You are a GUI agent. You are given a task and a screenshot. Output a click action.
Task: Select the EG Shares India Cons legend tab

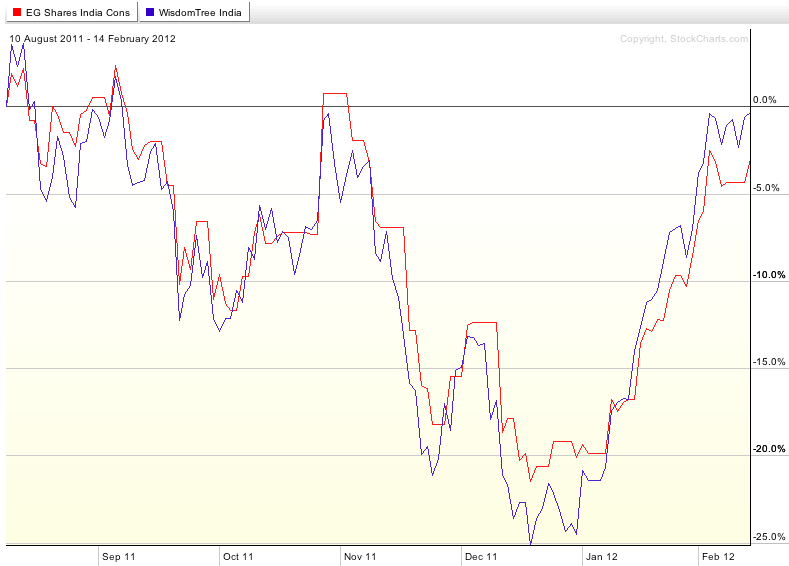tap(71, 12)
